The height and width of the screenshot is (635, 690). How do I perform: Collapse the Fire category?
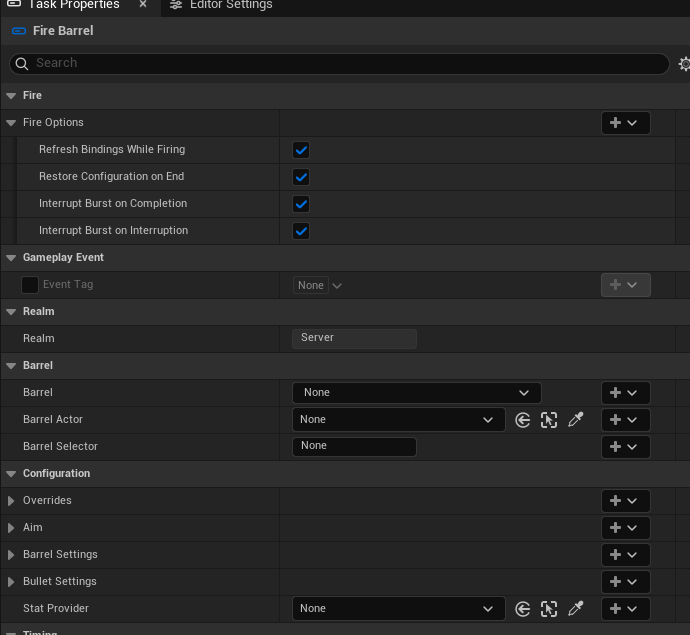pyautogui.click(x=11, y=96)
